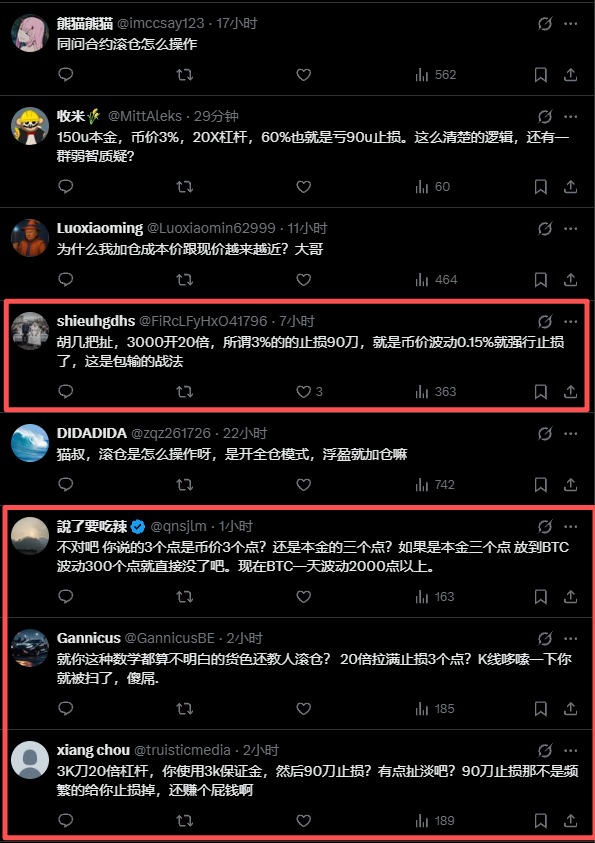Reply to 熊猫熊猫's tweet
Image resolution: width=595 pixels, height=843 pixels.
pos(66,75)
